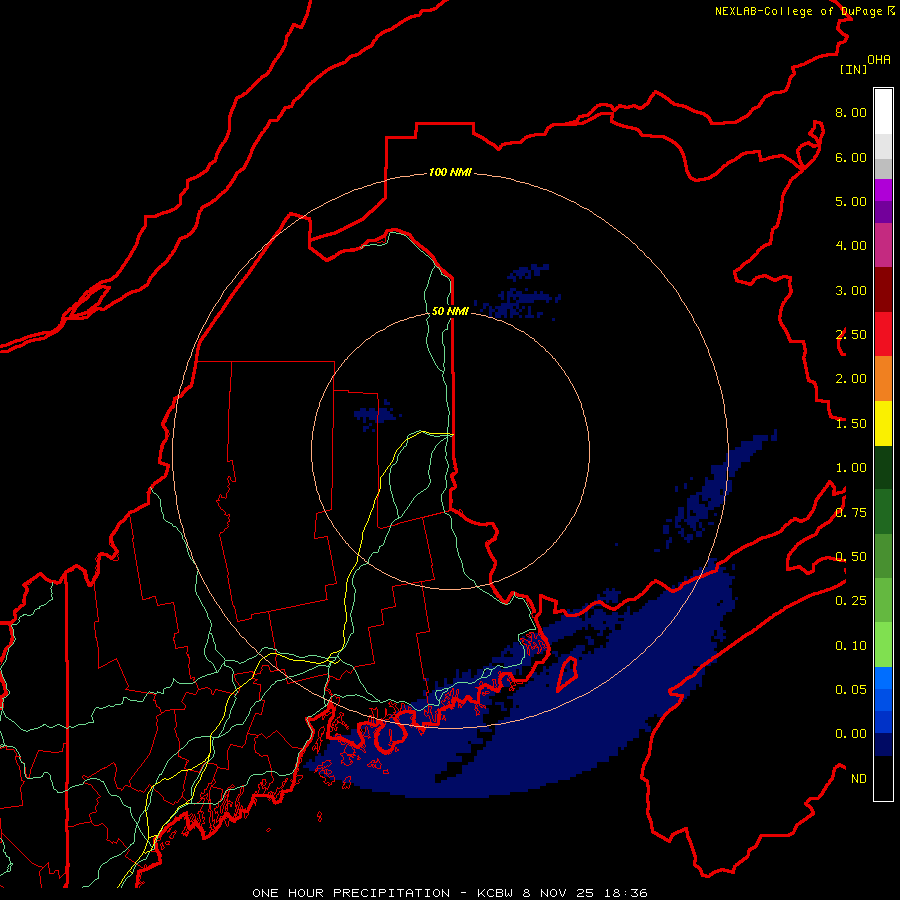
Task: Click the white 8.00 legend swatch
Action: pyautogui.click(x=883, y=112)
